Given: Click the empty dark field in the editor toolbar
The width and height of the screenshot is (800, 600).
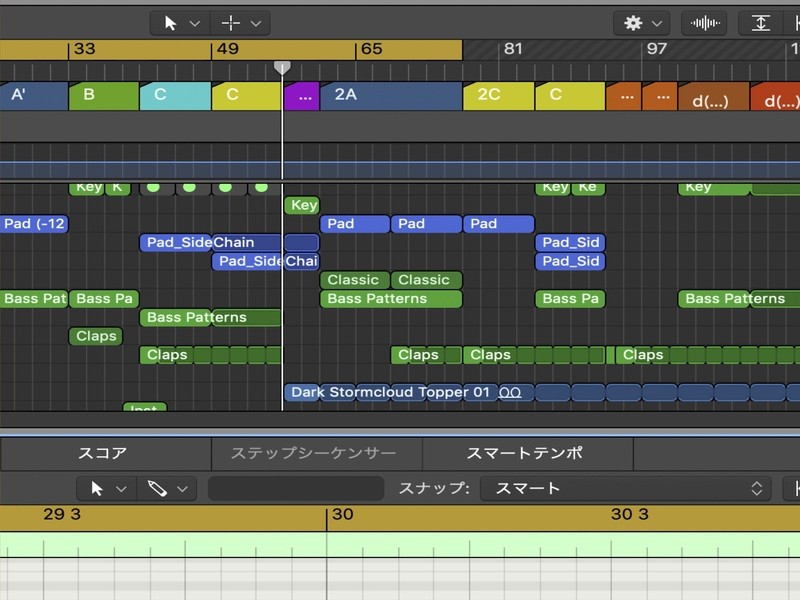Looking at the screenshot, I should click(x=295, y=488).
